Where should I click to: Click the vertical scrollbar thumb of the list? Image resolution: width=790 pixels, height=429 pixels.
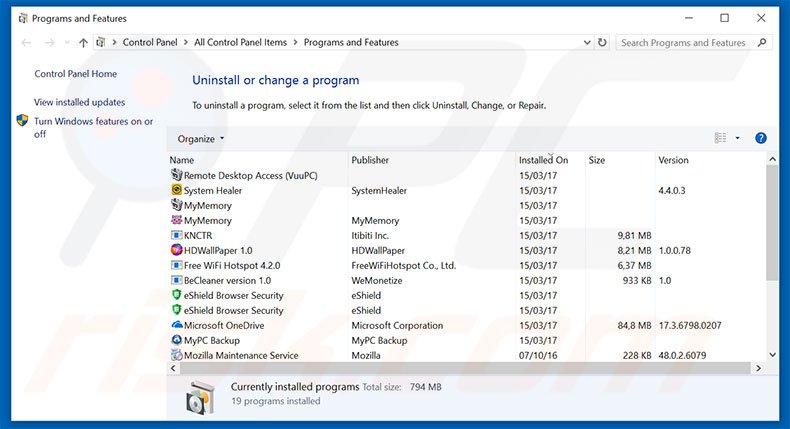772,223
